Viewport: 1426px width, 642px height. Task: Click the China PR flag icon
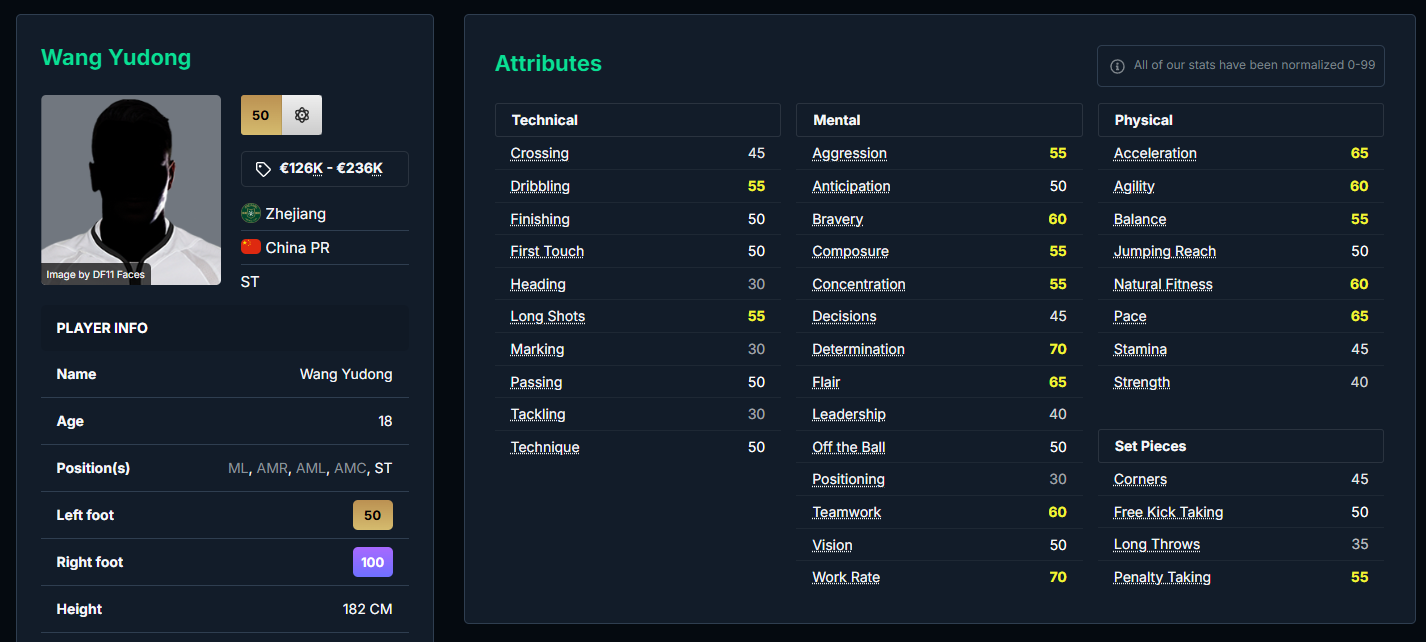click(x=251, y=247)
